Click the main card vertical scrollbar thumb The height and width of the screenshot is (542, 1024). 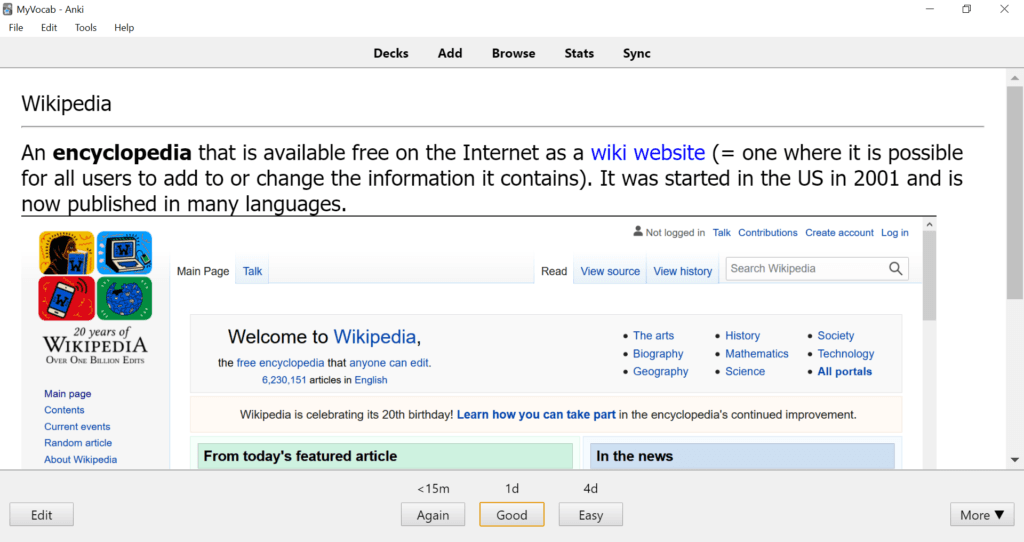(1014, 193)
